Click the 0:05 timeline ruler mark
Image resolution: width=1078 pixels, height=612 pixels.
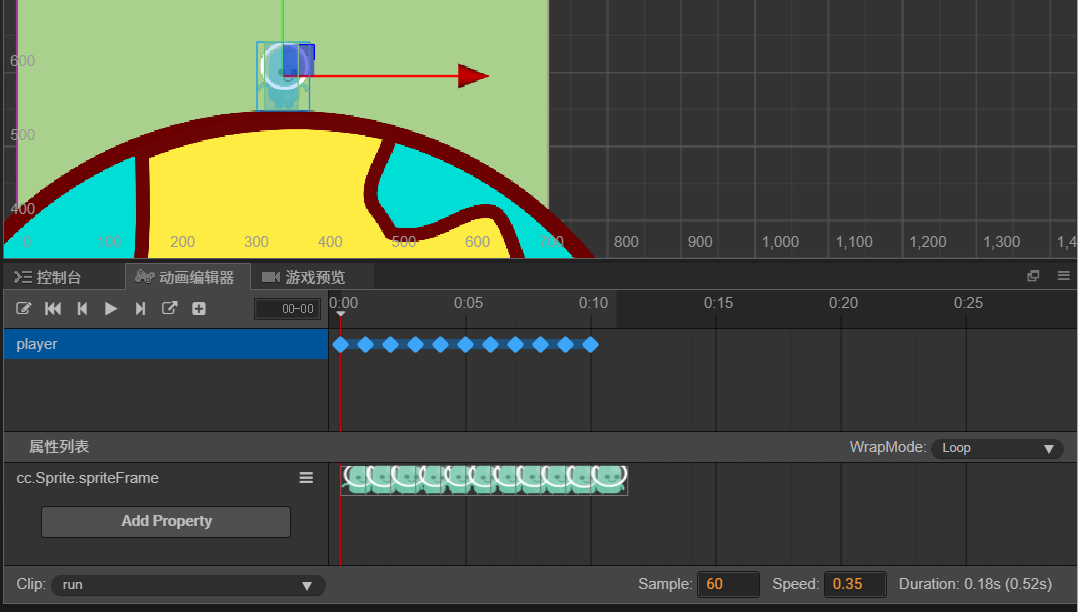click(x=468, y=303)
